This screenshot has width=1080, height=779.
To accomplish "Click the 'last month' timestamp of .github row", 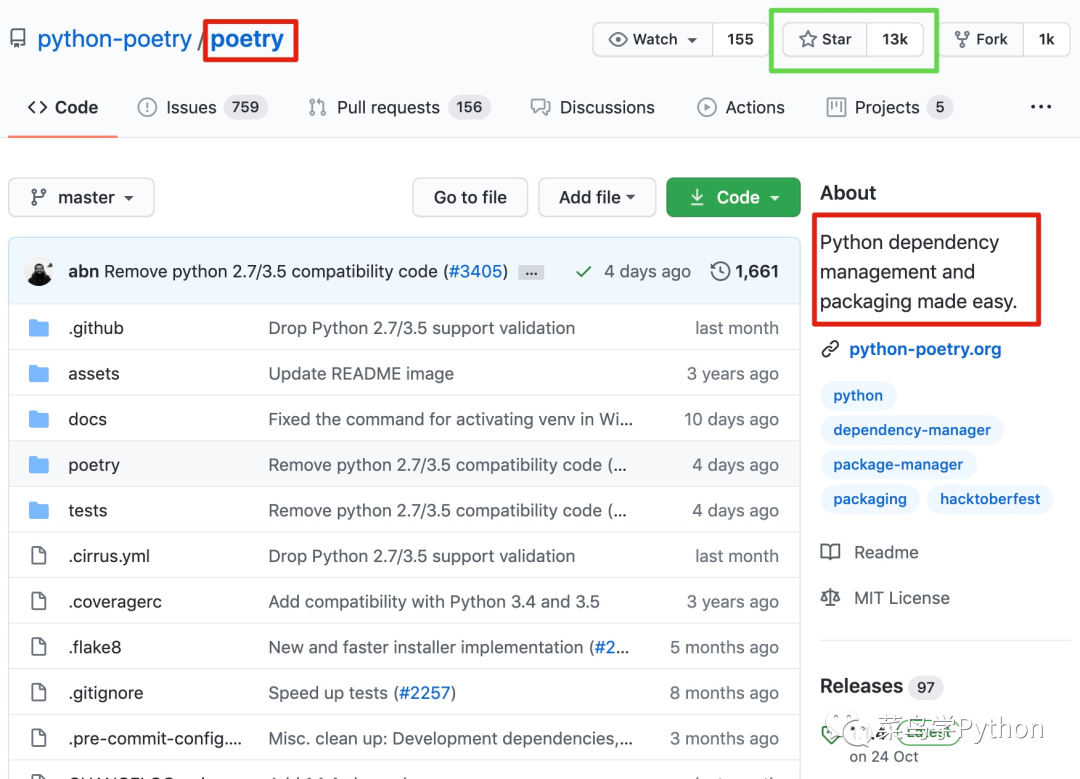I will tap(736, 328).
